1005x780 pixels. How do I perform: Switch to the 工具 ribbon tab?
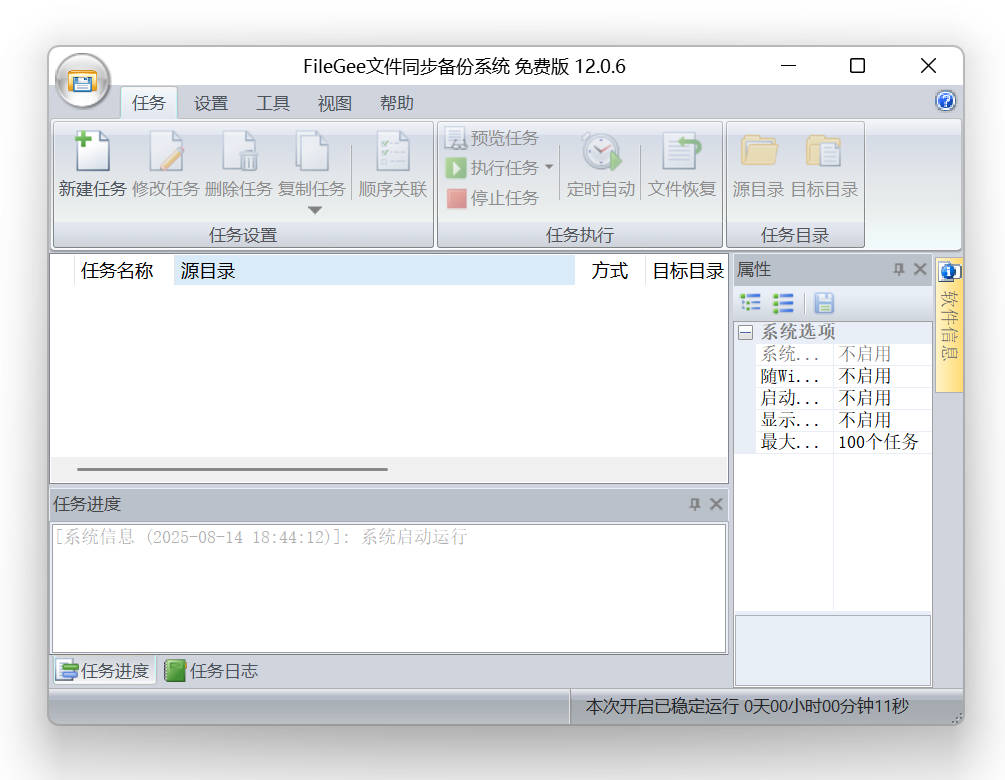(x=273, y=103)
